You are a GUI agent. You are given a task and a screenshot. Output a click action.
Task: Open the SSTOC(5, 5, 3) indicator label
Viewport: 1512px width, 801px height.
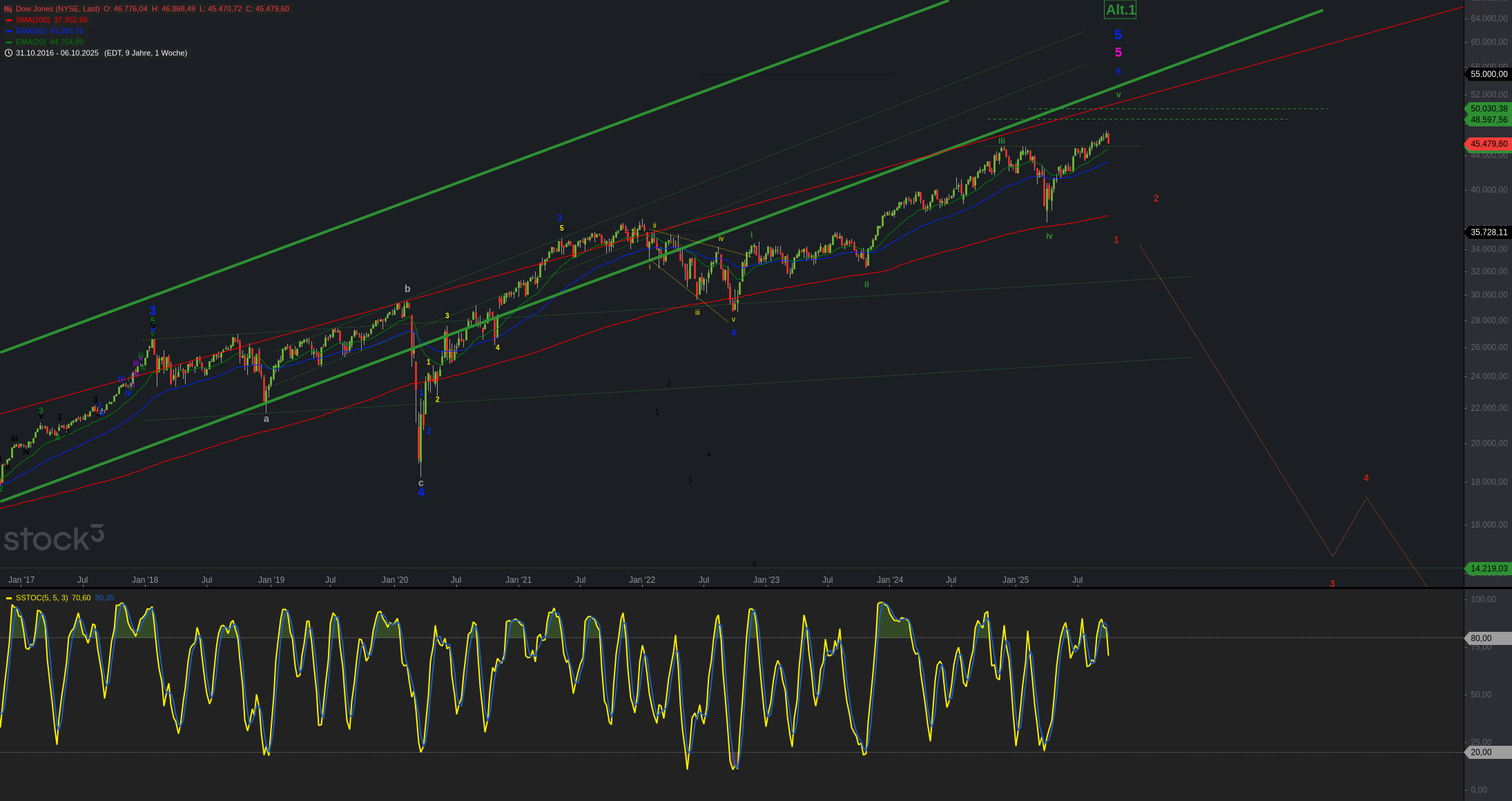tap(41, 598)
